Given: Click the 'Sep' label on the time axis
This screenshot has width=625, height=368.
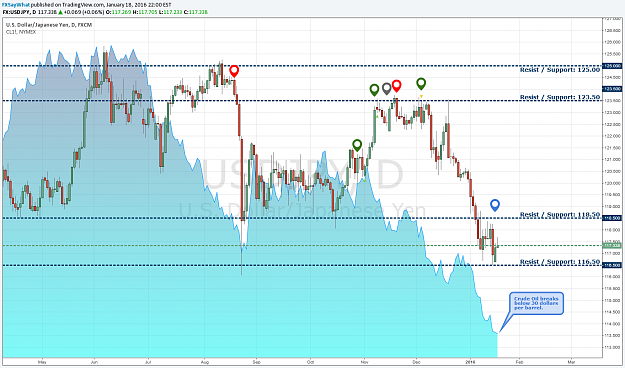Looking at the screenshot, I should tap(256, 362).
